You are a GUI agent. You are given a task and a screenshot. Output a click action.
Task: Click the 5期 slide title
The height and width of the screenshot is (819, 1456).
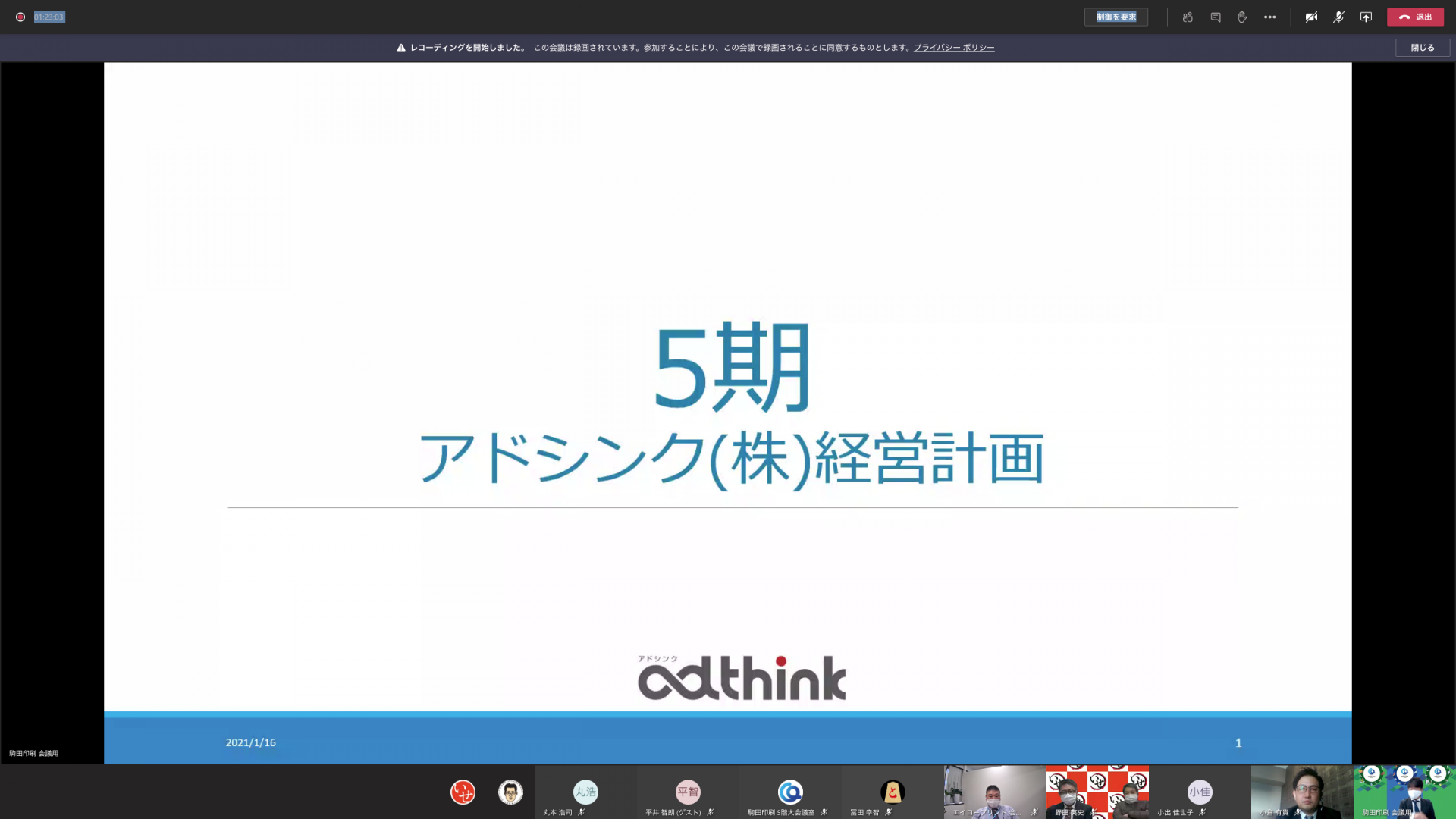pyautogui.click(x=733, y=367)
